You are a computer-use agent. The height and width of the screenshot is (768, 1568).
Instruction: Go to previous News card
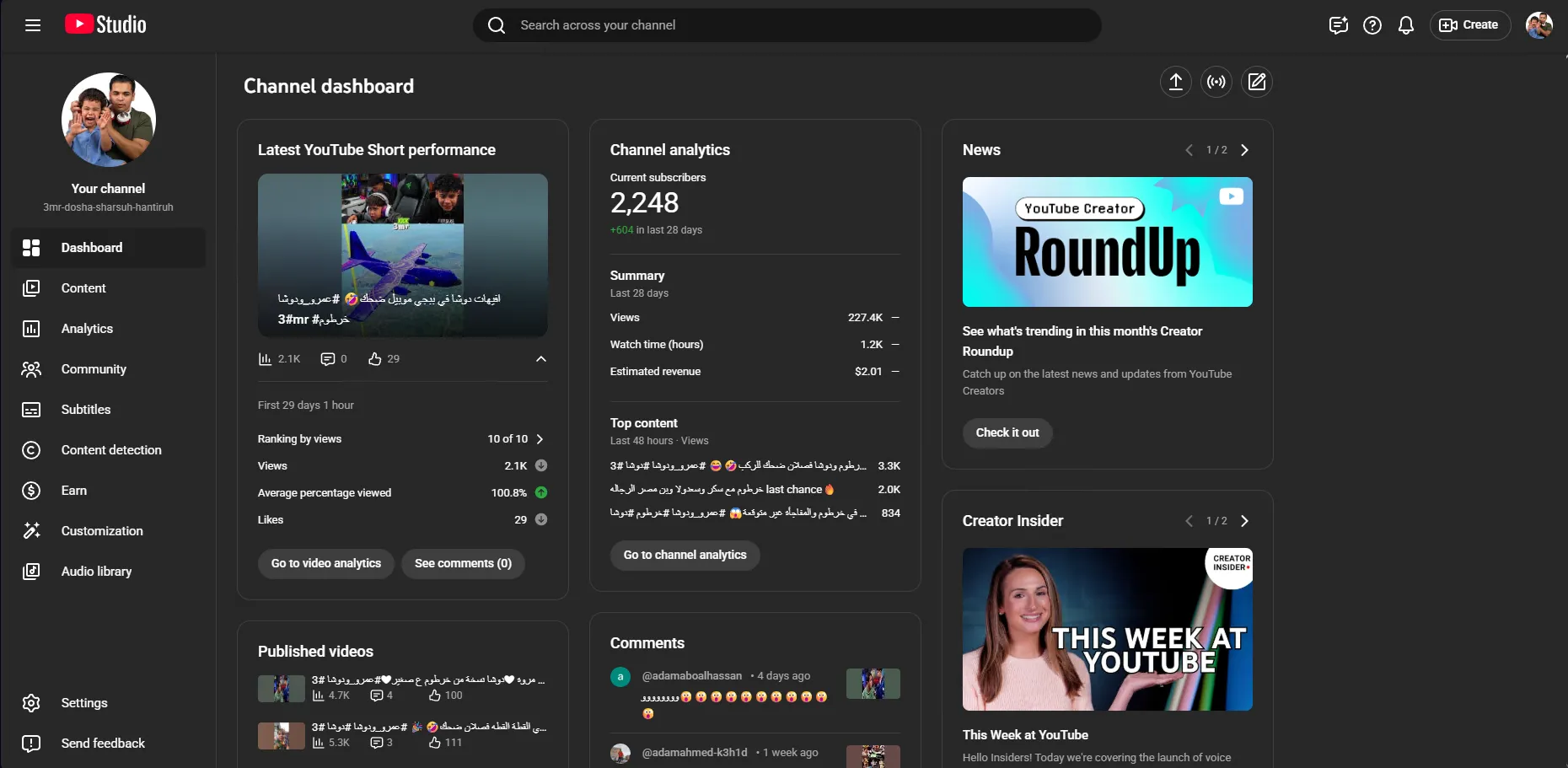point(1189,150)
